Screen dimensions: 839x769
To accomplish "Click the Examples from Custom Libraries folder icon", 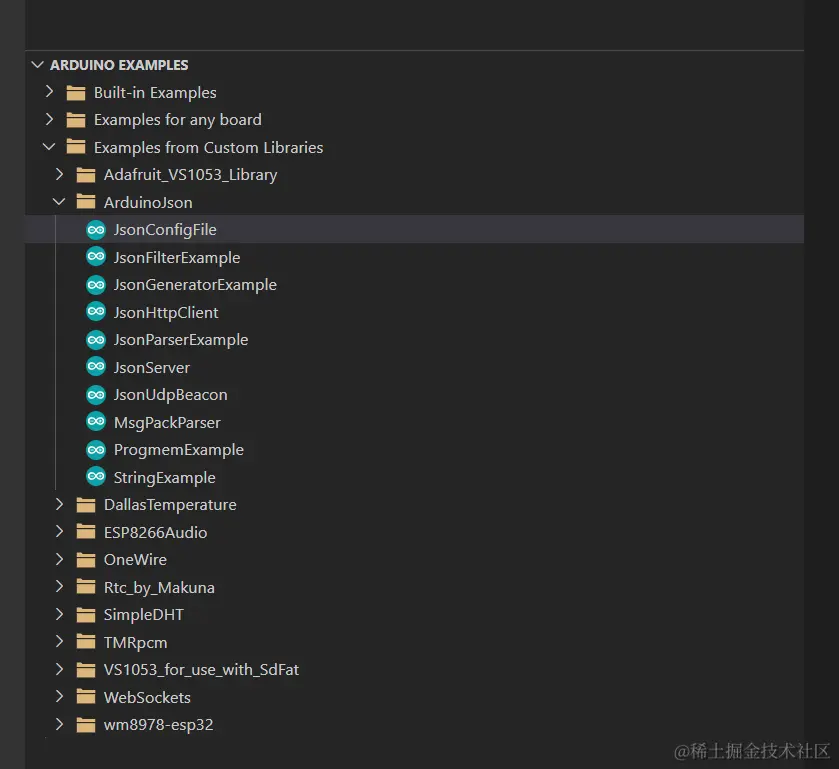I will pos(75,147).
